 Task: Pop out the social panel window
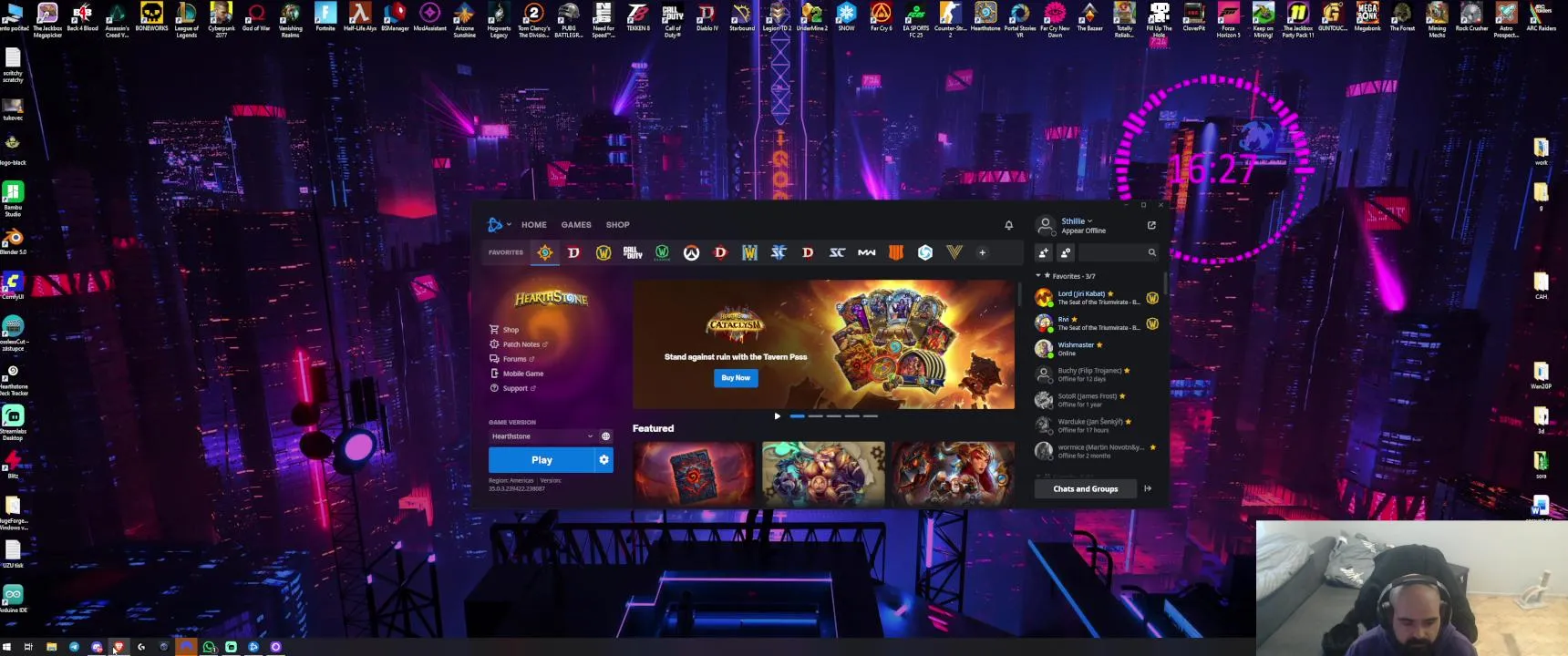[x=1151, y=225]
